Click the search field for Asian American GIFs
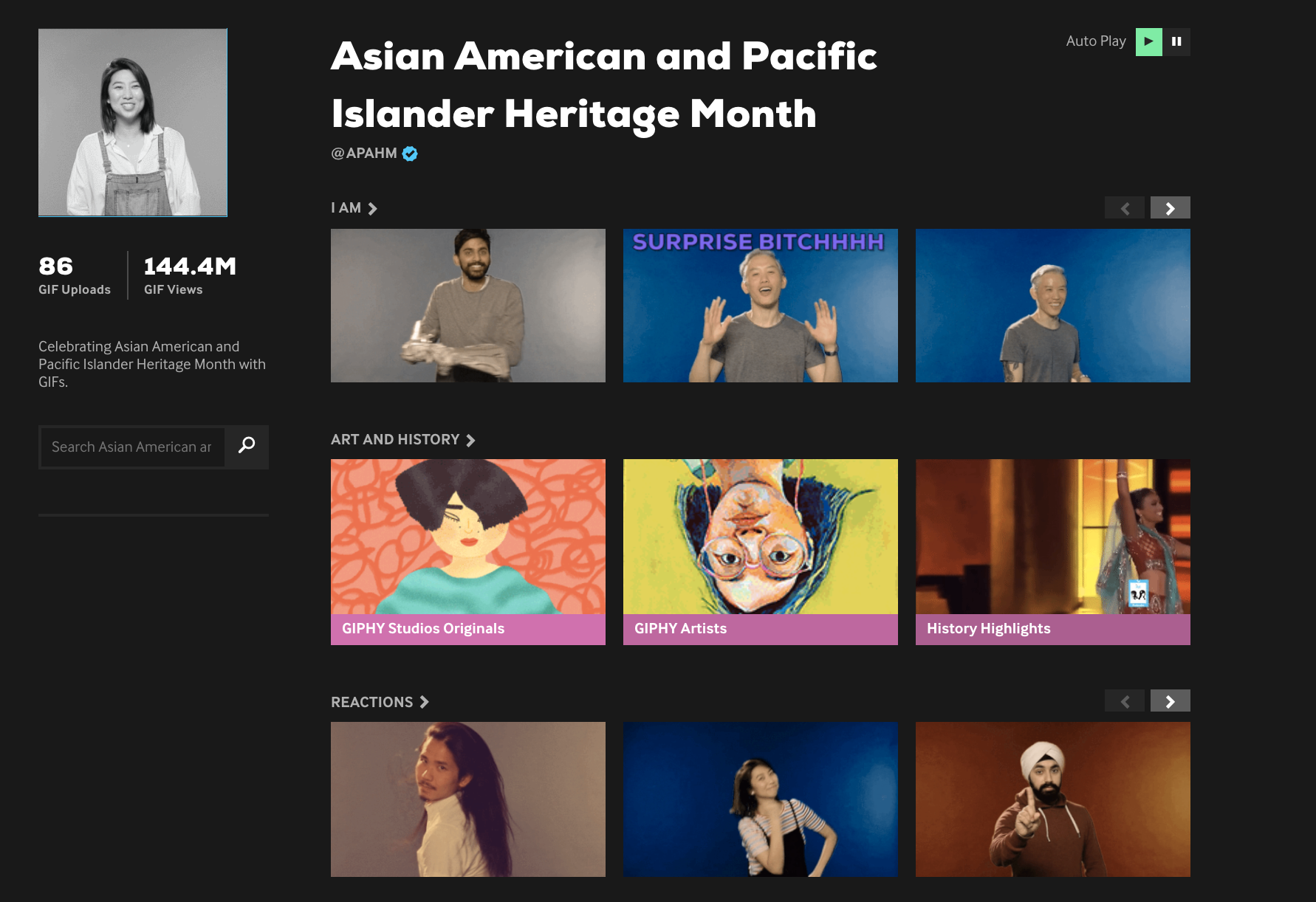The height and width of the screenshot is (902, 1316). click(132, 447)
